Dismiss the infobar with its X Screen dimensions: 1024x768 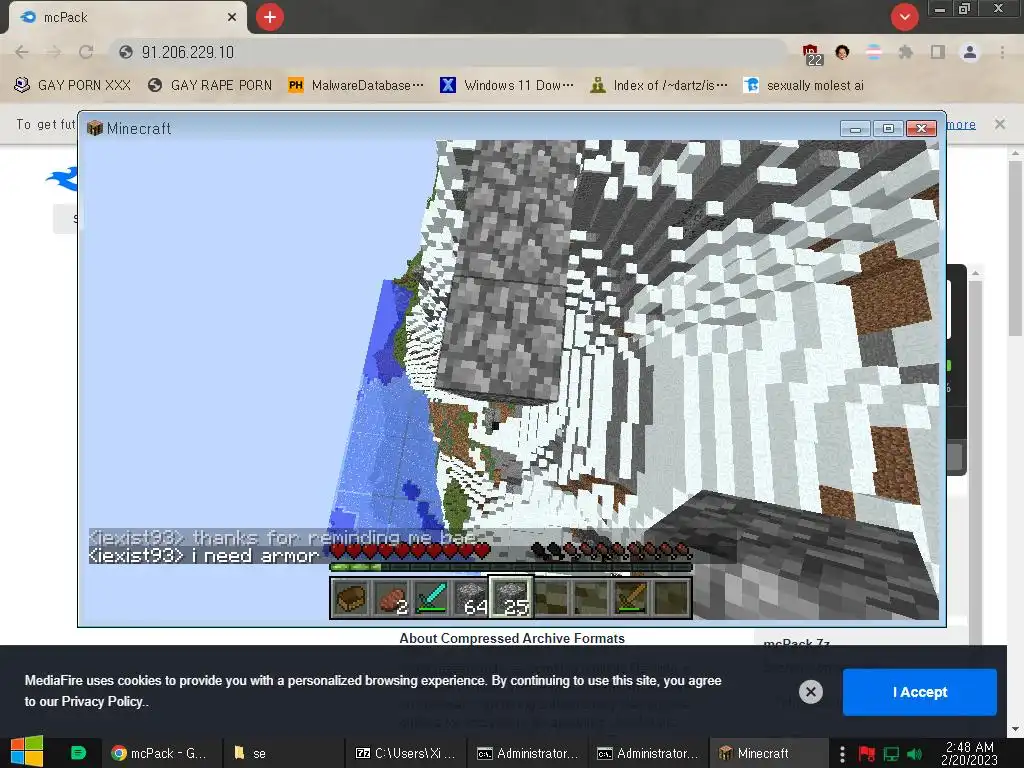[1000, 124]
